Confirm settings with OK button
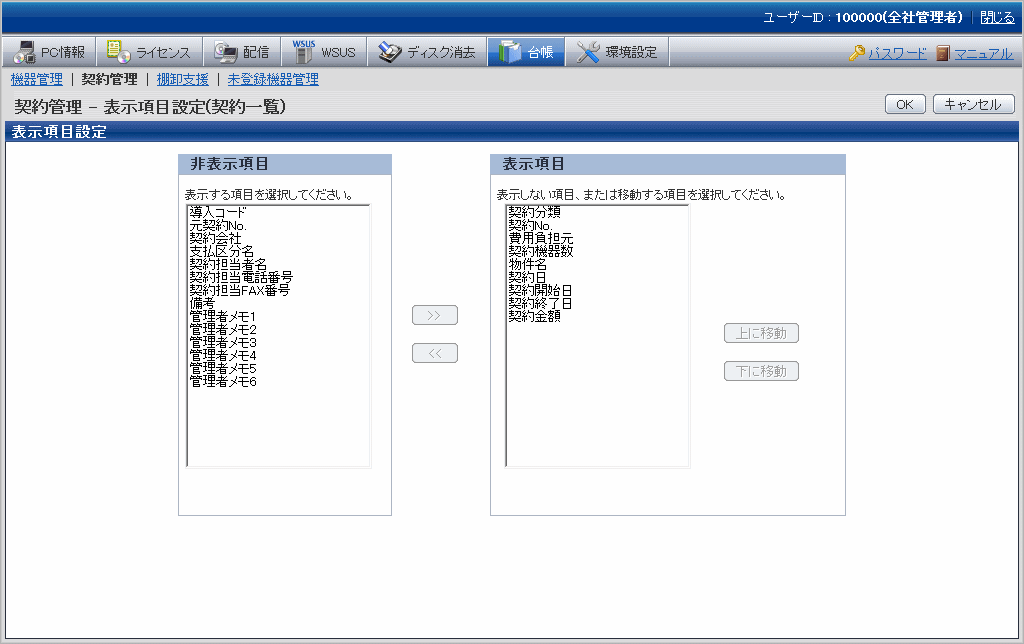 [x=905, y=105]
